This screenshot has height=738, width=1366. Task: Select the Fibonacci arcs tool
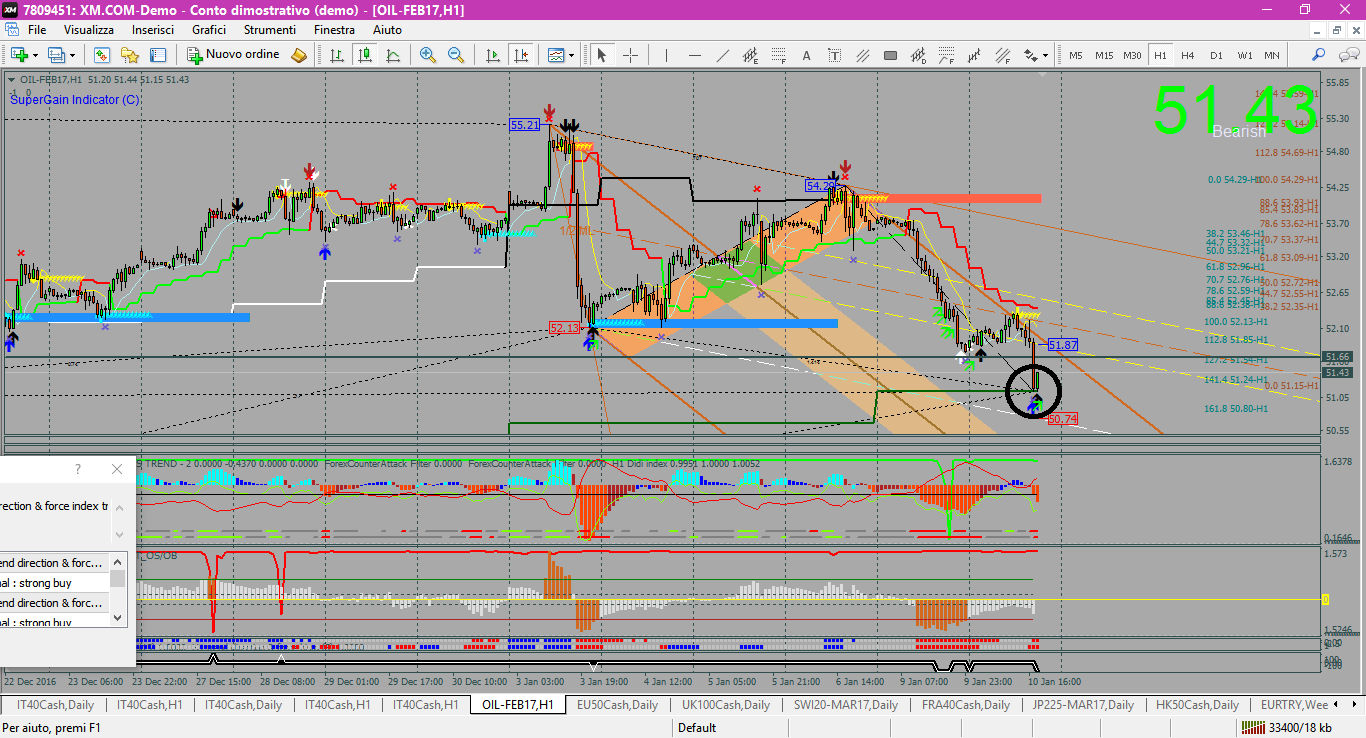point(947,55)
